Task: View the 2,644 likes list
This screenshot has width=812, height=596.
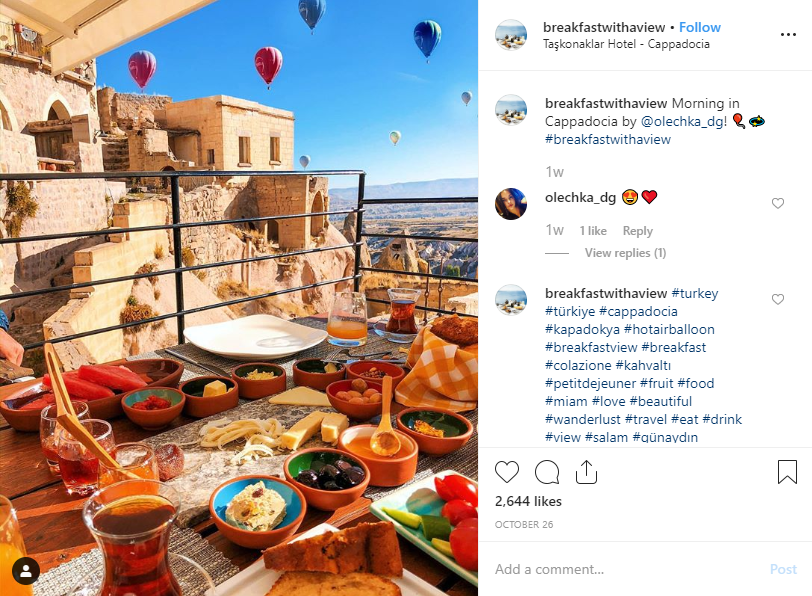Action: coord(528,501)
